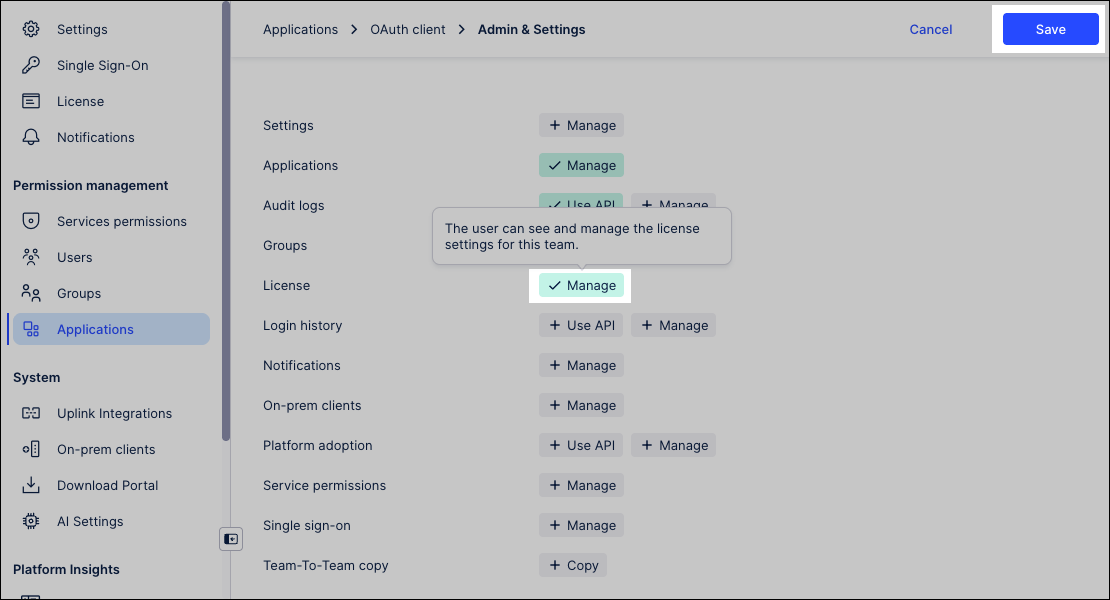1110x600 pixels.
Task: Toggle Use API for Login history
Action: (581, 325)
